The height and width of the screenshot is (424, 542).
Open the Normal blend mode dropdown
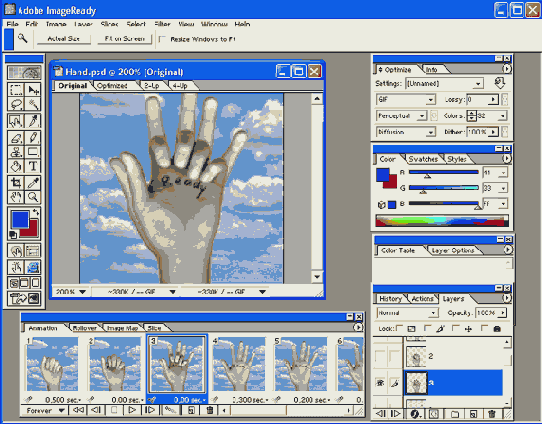[x=407, y=313]
